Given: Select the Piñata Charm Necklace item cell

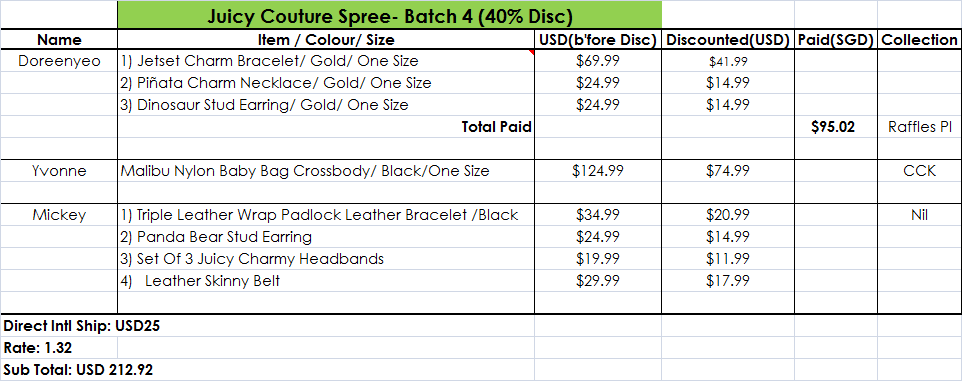Looking at the screenshot, I should point(326,83).
